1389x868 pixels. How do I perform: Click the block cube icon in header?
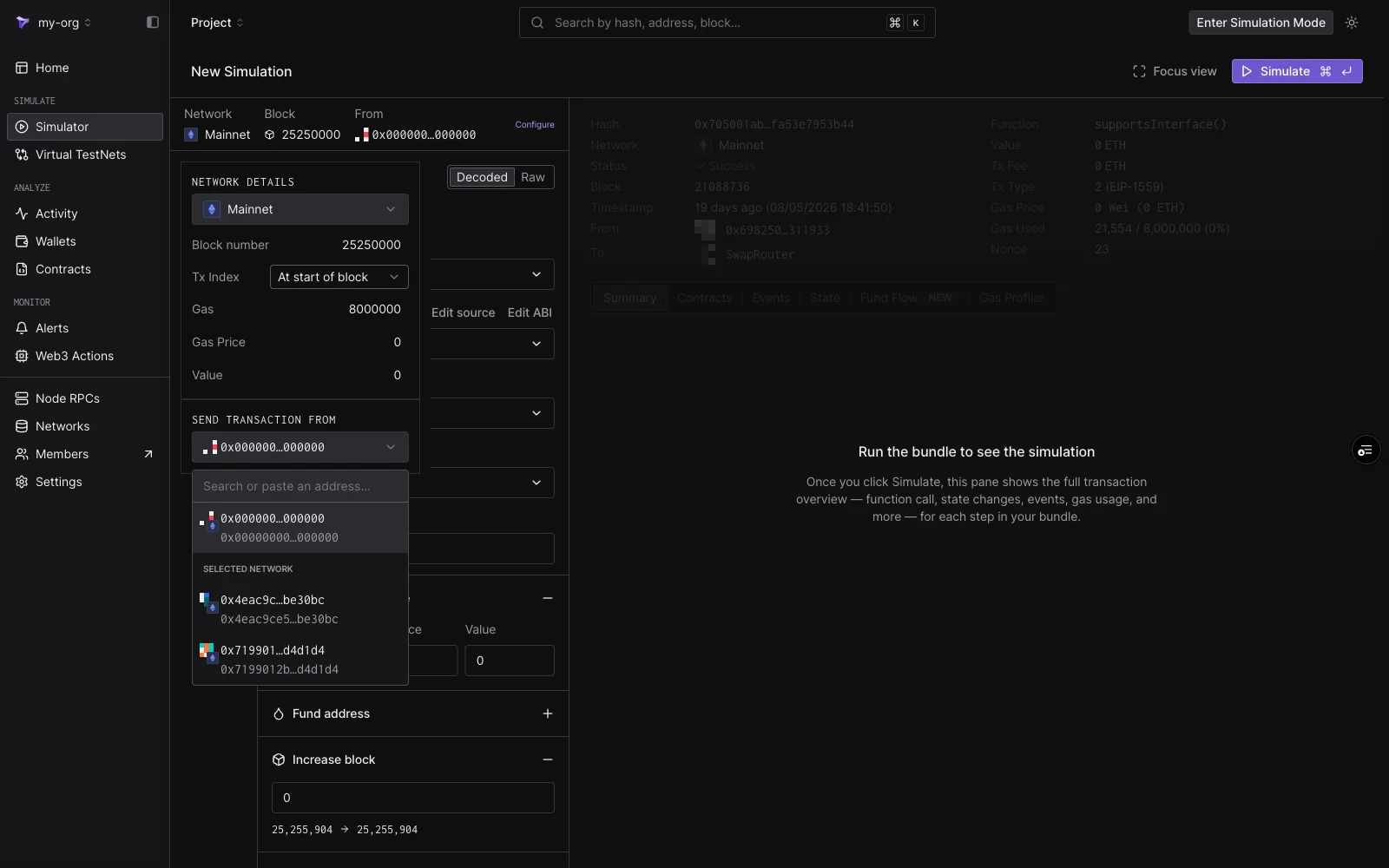coord(270,135)
